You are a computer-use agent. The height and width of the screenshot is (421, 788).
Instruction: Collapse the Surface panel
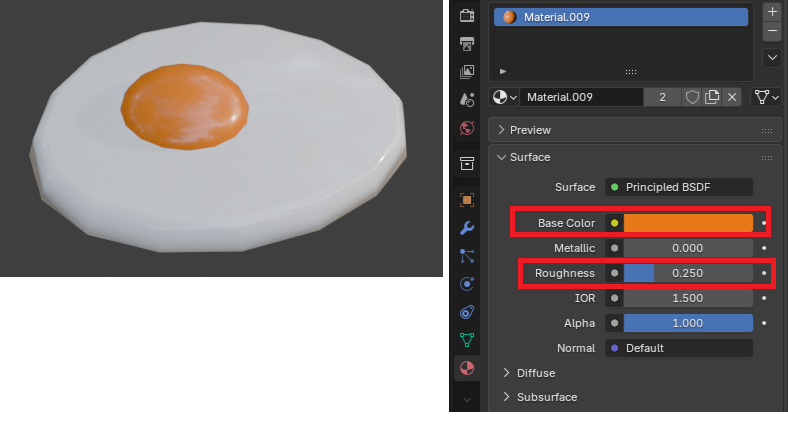click(530, 157)
